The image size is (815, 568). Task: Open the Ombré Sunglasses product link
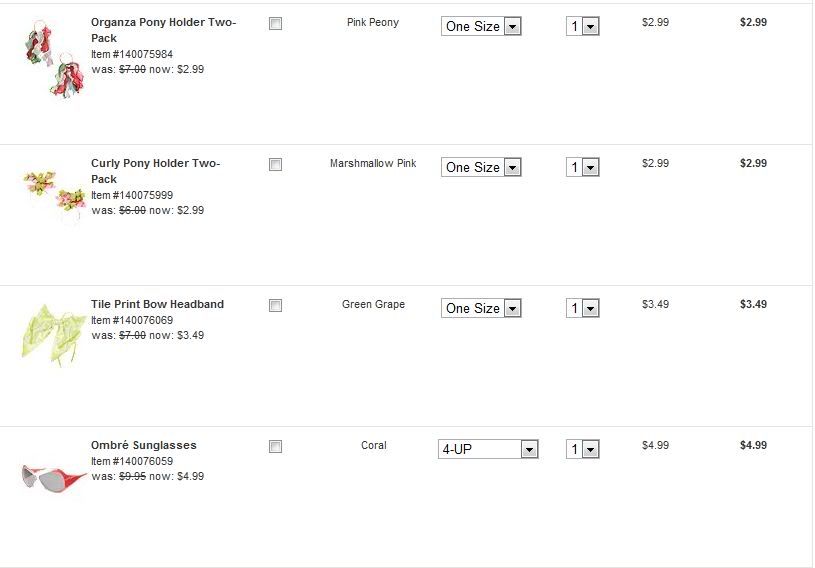[143, 445]
